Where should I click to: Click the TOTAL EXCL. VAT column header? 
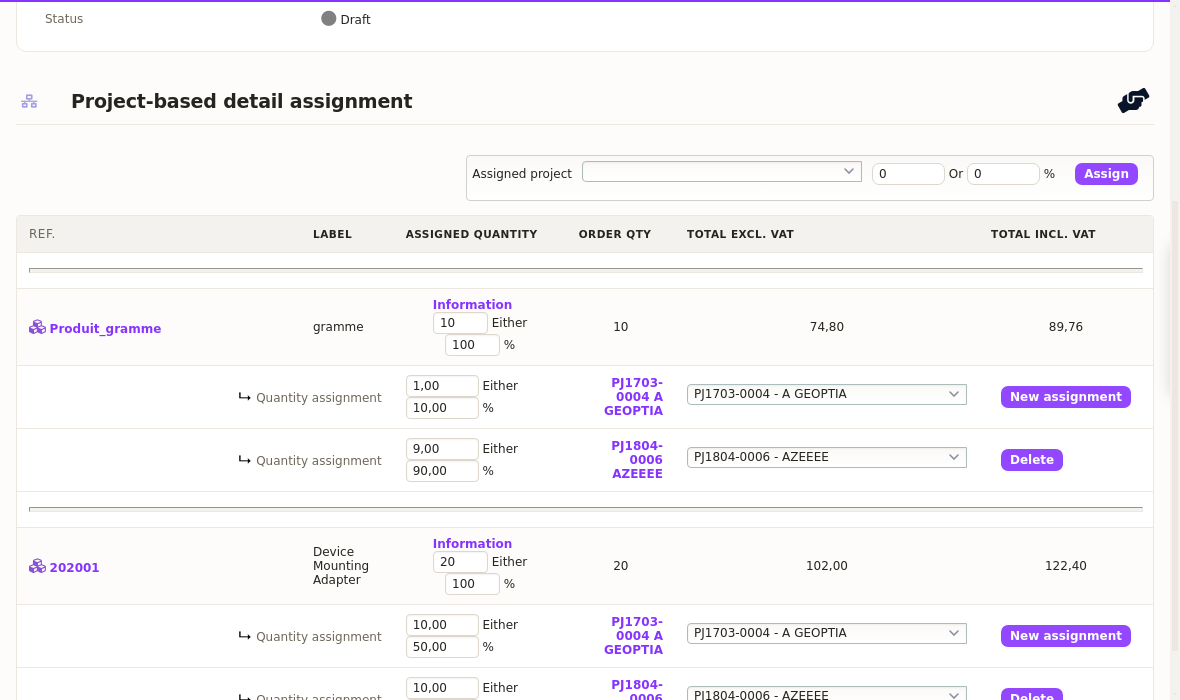pos(740,234)
